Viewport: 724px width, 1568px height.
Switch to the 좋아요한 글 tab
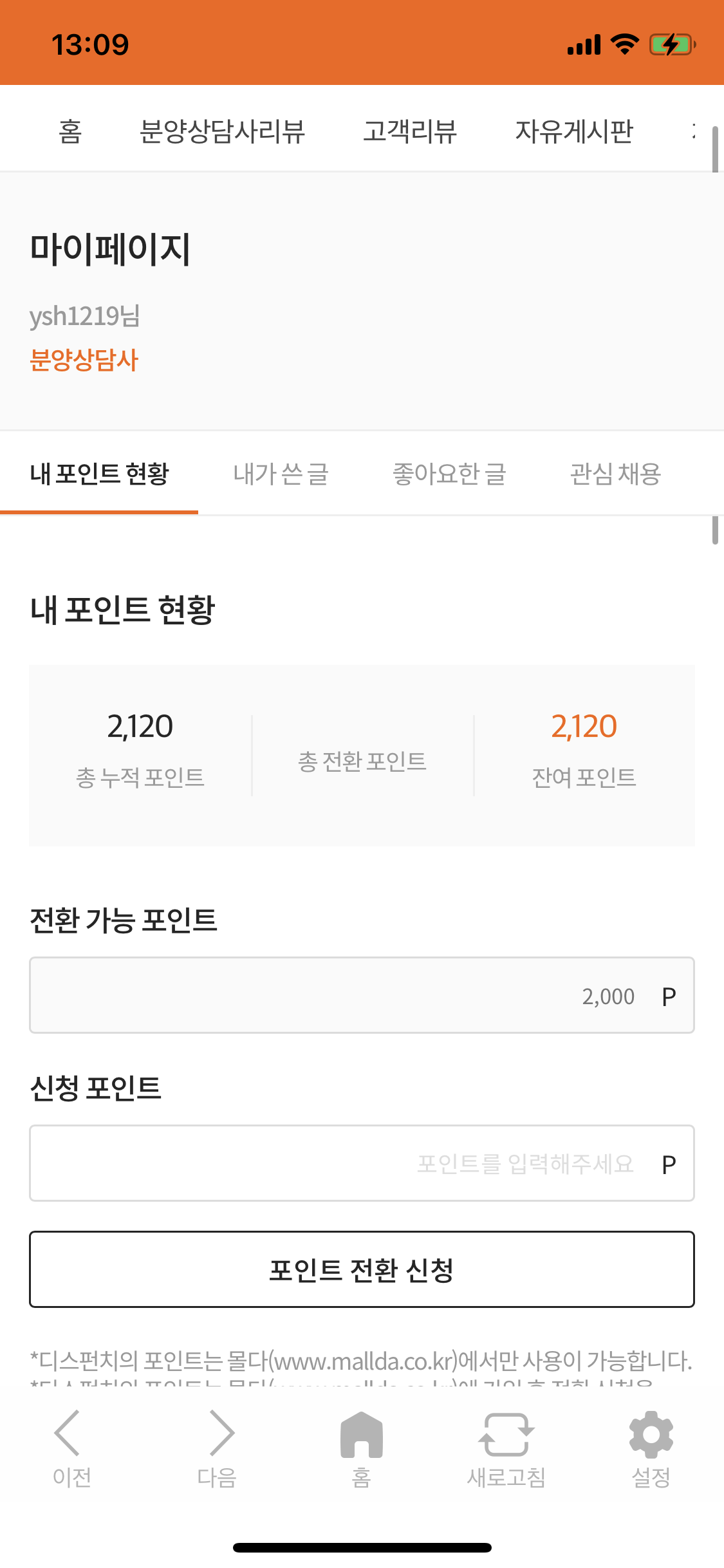tap(449, 474)
